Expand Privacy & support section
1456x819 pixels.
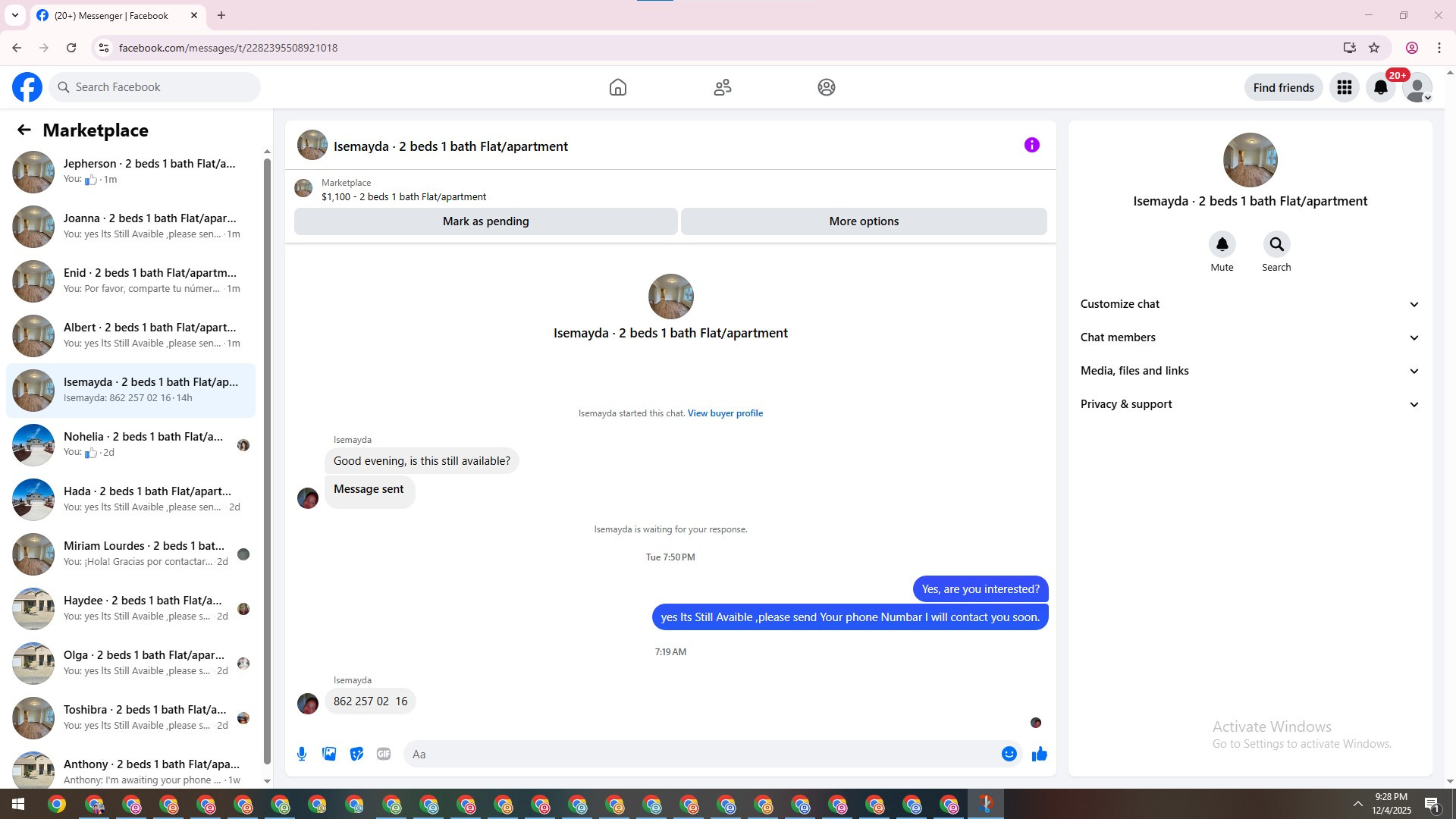(1249, 404)
